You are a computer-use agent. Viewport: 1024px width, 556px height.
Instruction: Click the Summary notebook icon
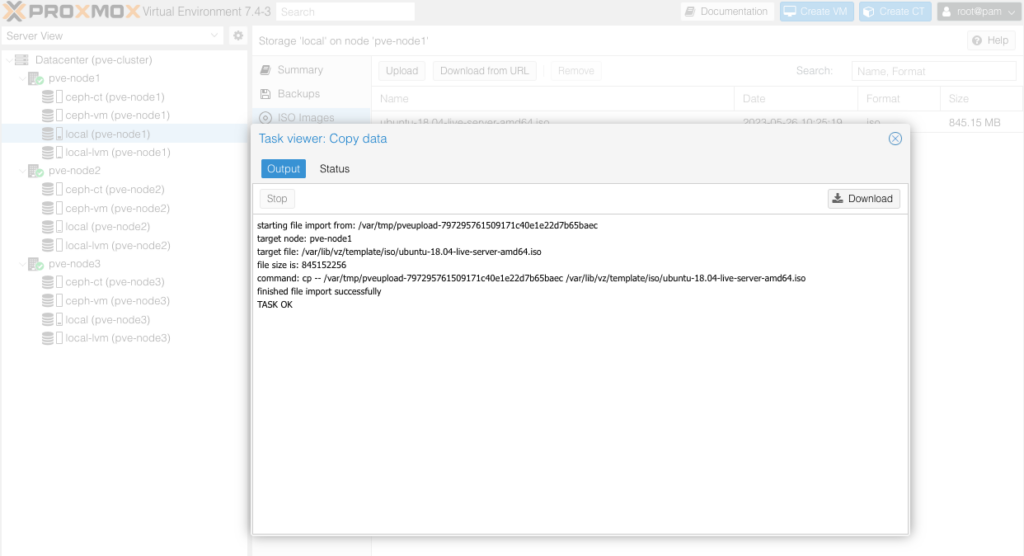tap(265, 70)
